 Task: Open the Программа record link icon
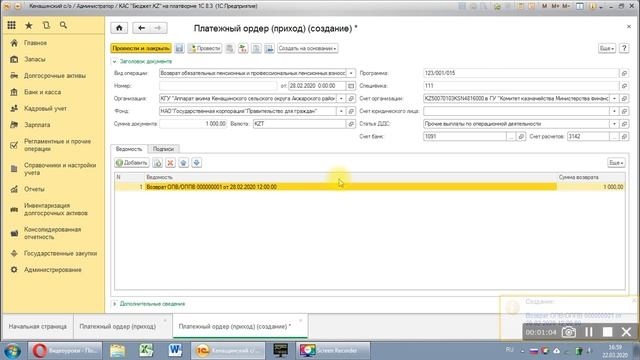pos(624,73)
